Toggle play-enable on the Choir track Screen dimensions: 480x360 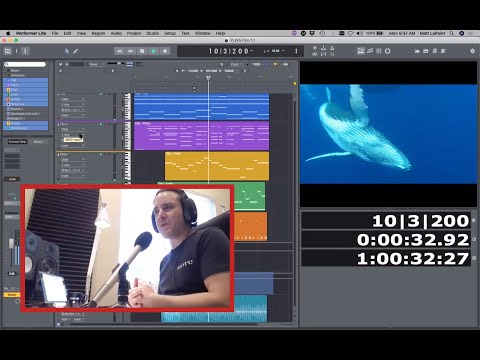(101, 154)
